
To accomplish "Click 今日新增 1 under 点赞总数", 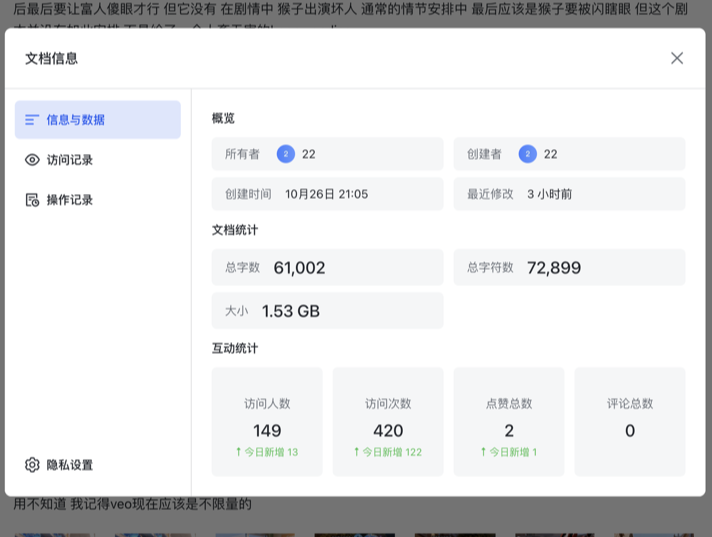I will (509, 452).
